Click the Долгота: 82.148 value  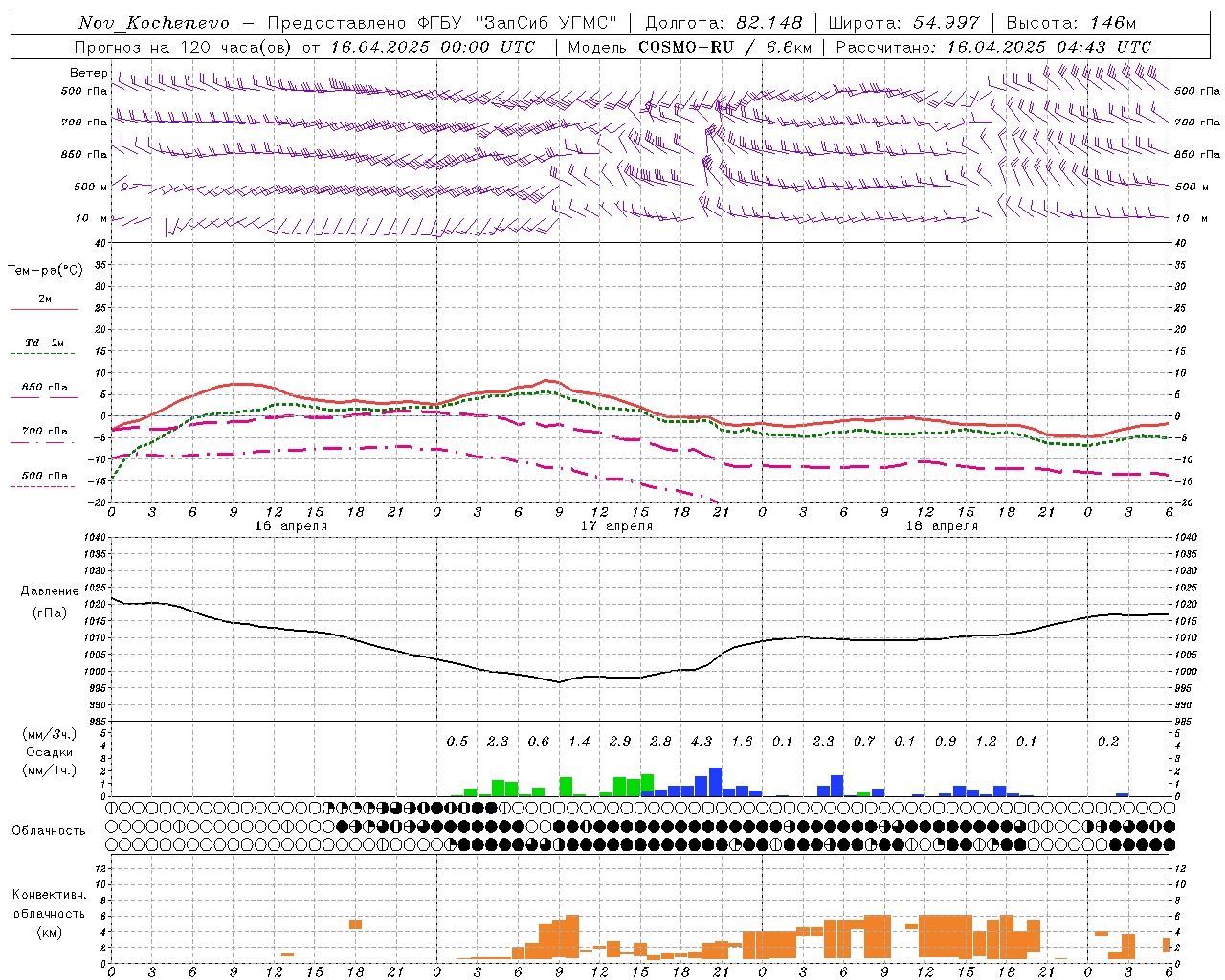tap(724, 23)
